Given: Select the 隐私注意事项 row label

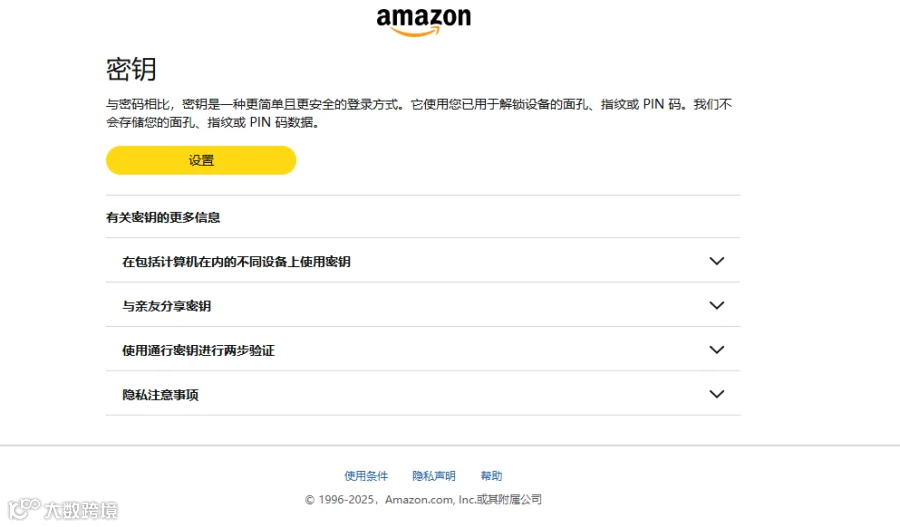Looking at the screenshot, I should click(160, 395).
